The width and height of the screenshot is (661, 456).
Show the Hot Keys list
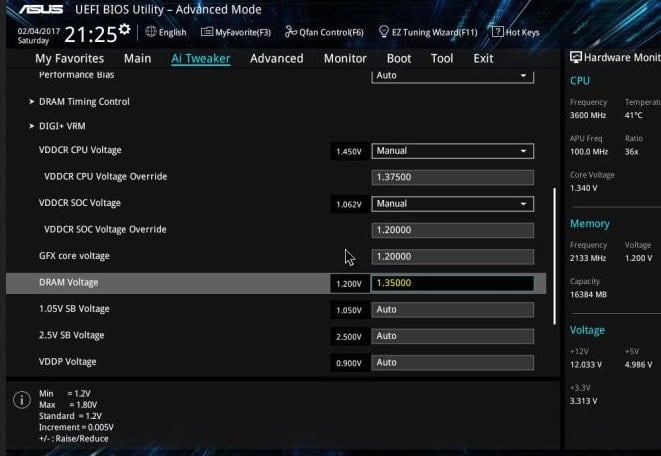coord(522,32)
